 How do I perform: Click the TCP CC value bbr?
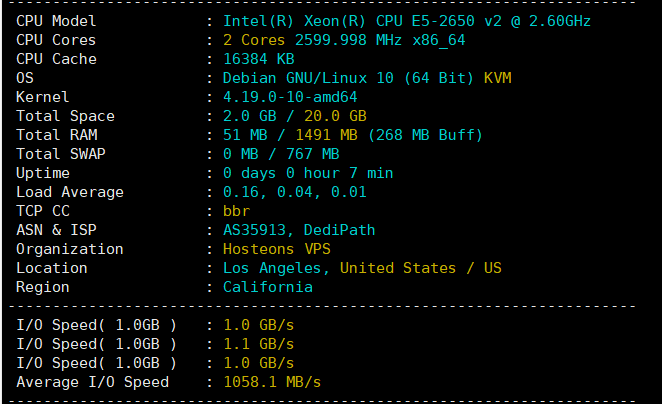(x=236, y=211)
